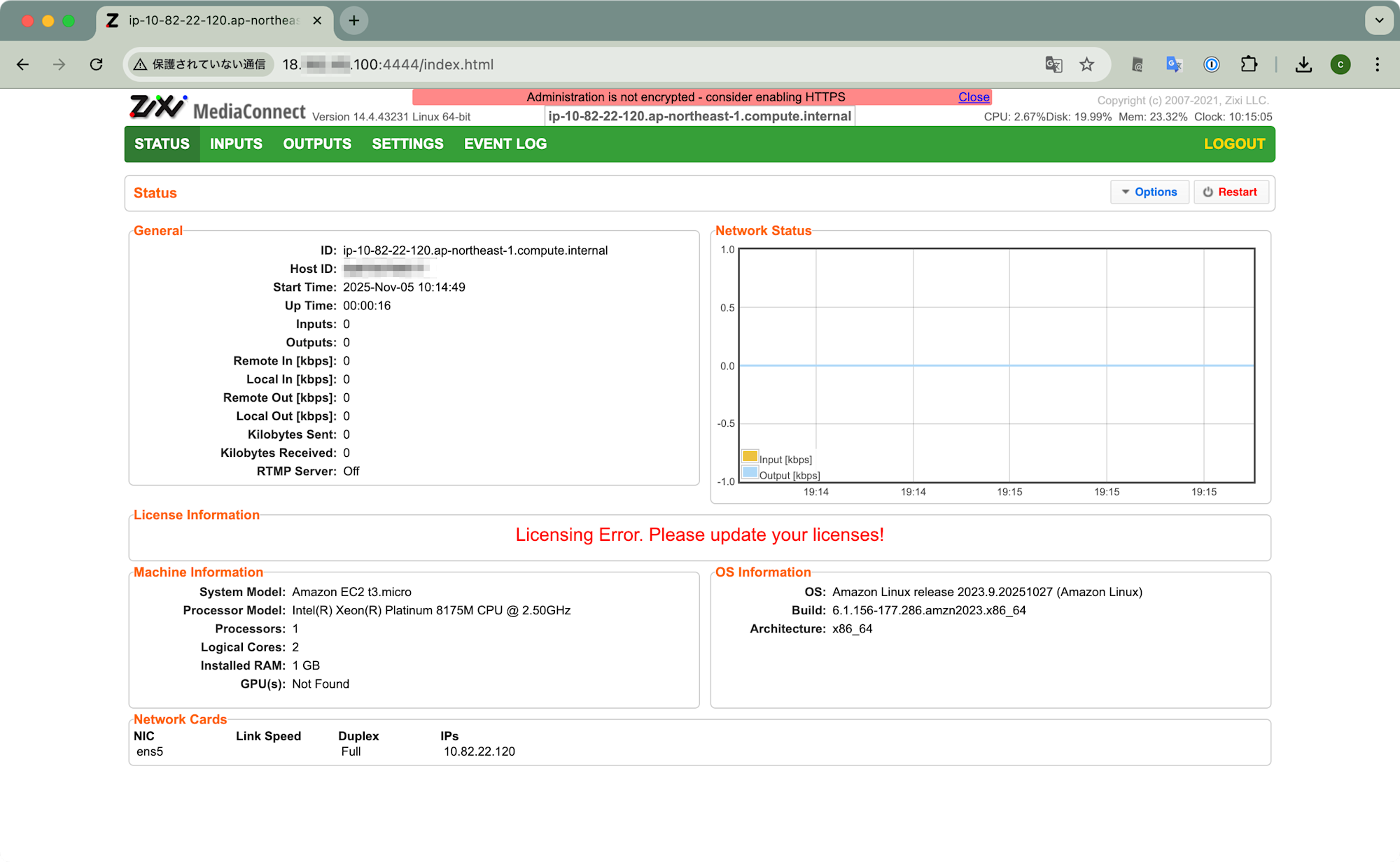
Task: Open the 1Password extension icon
Action: [1211, 64]
